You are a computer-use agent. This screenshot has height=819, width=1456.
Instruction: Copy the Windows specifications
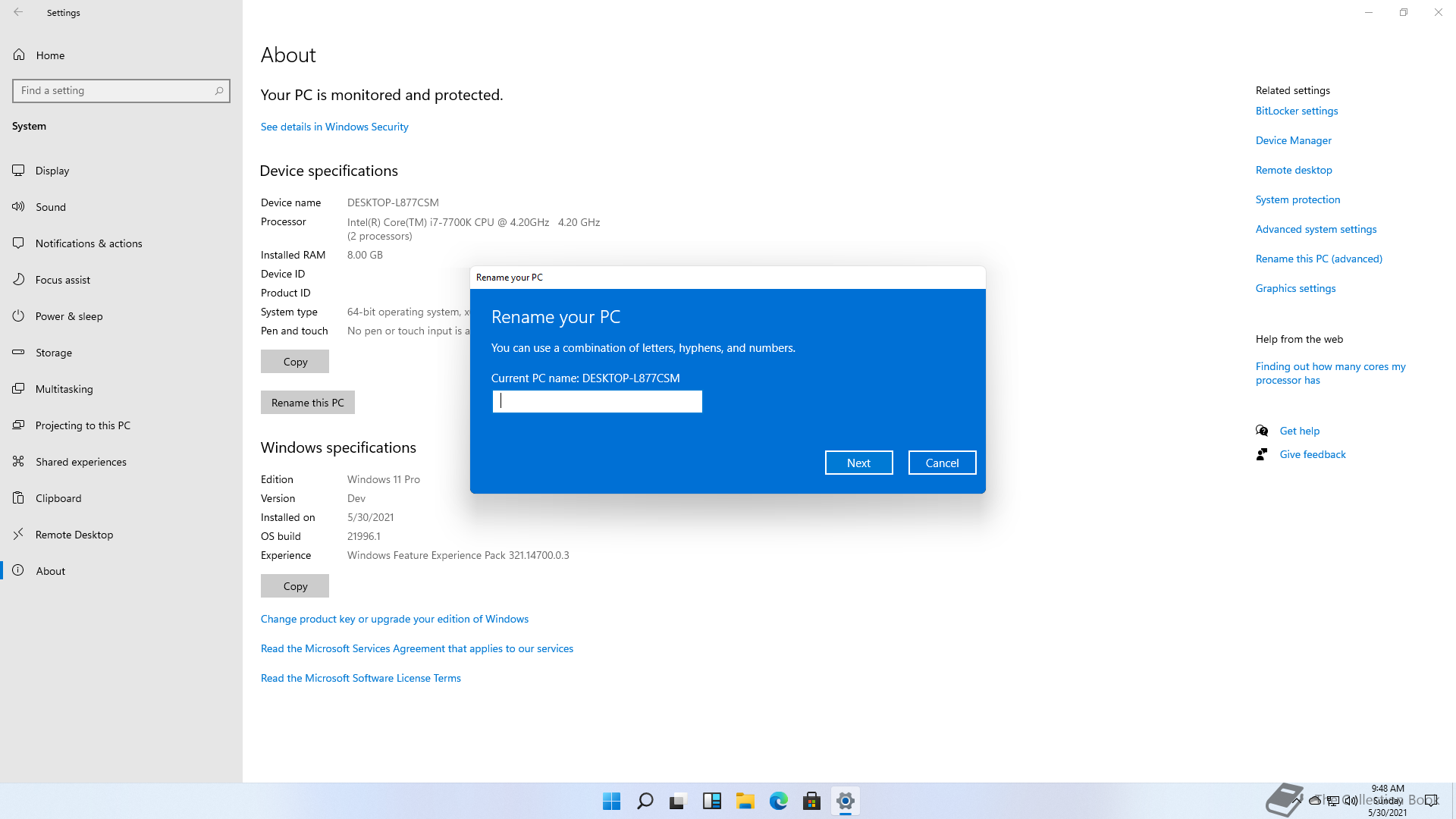295,586
